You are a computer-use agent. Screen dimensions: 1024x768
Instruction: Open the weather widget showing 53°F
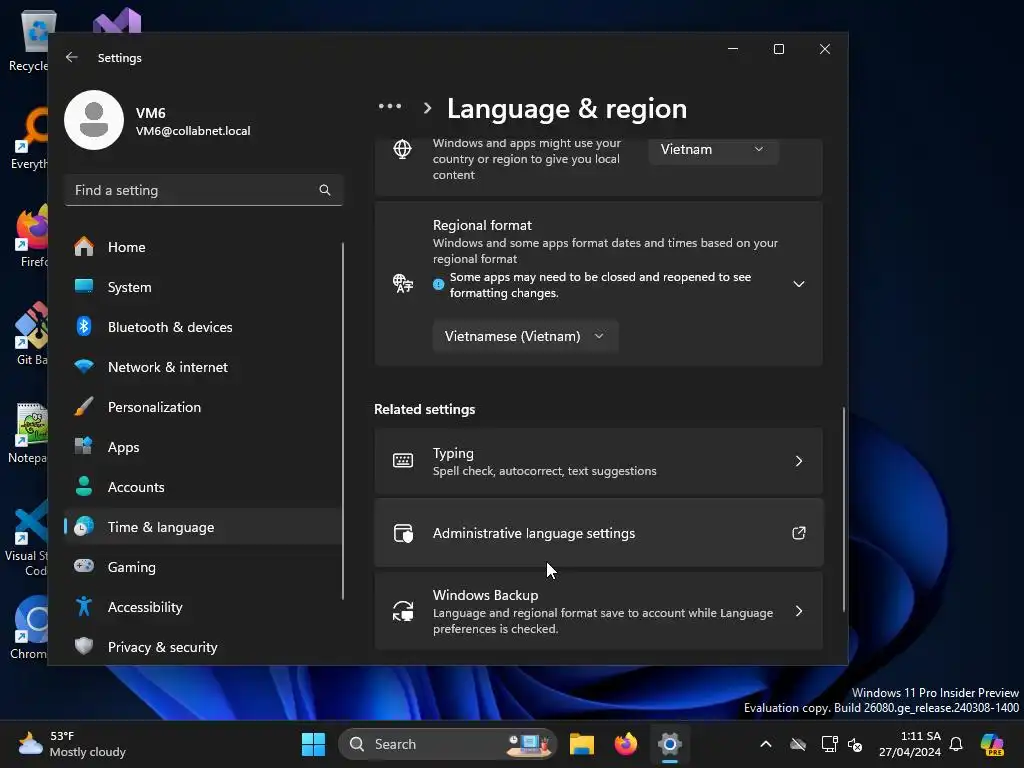tap(72, 744)
